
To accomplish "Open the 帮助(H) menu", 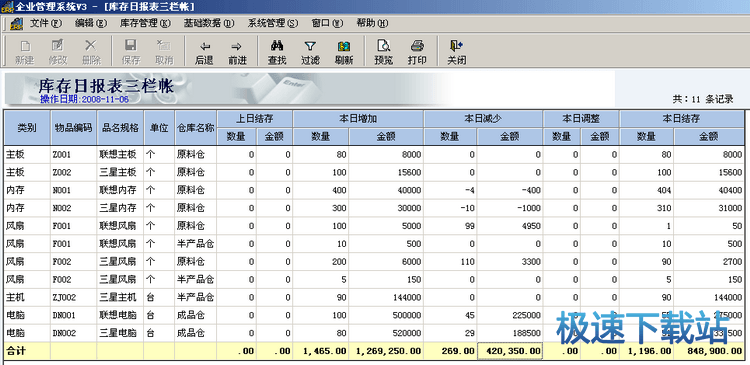I will pyautogui.click(x=373, y=23).
